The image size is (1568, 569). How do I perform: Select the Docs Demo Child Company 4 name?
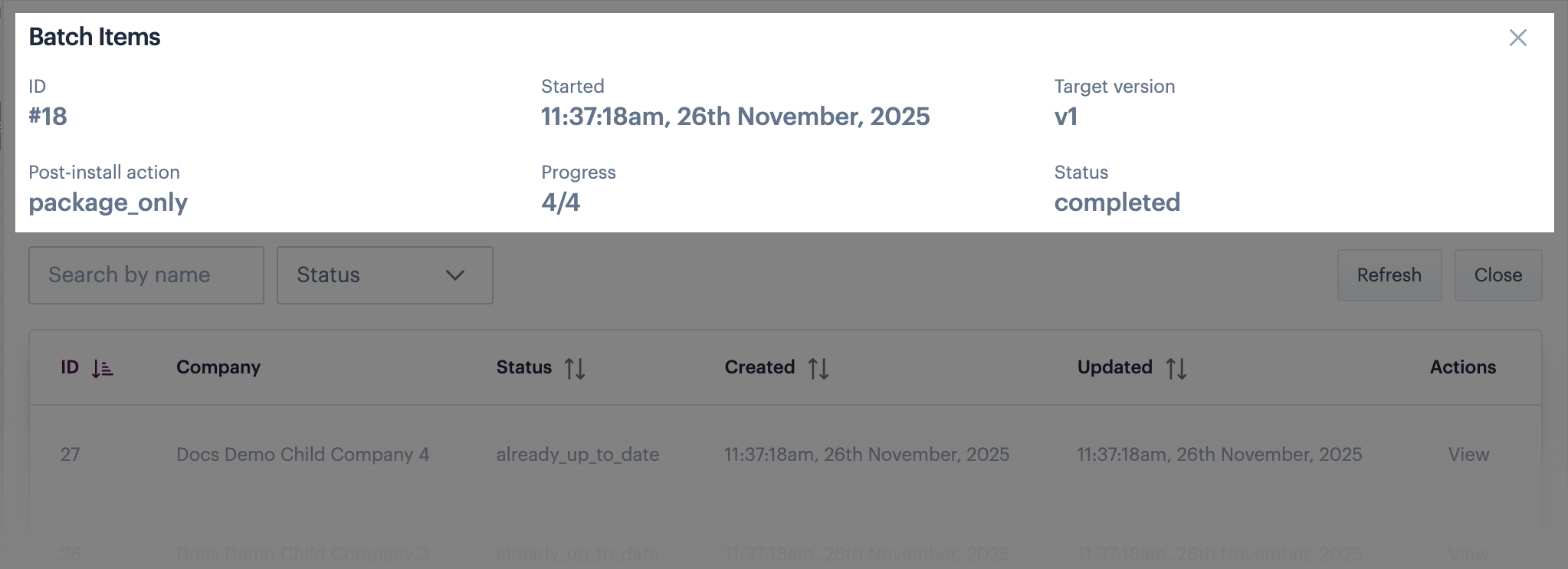point(303,455)
